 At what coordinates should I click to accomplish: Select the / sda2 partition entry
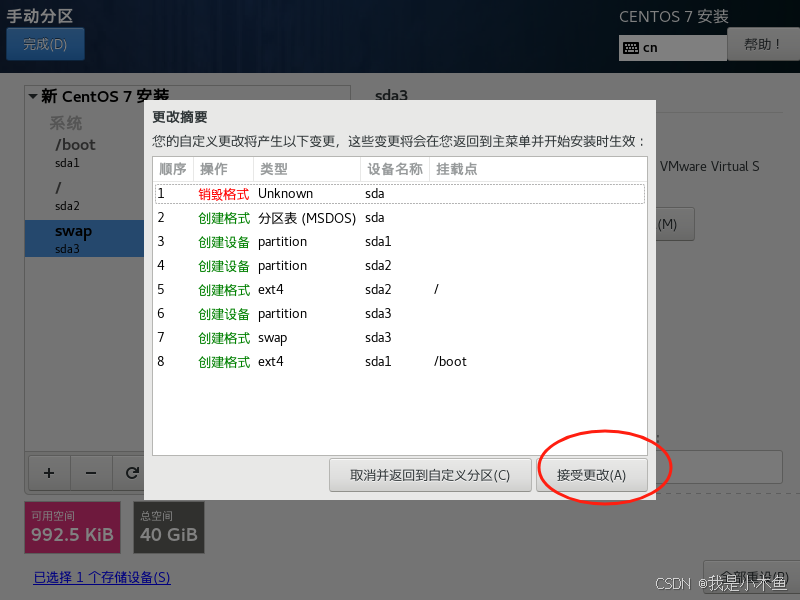[85, 196]
